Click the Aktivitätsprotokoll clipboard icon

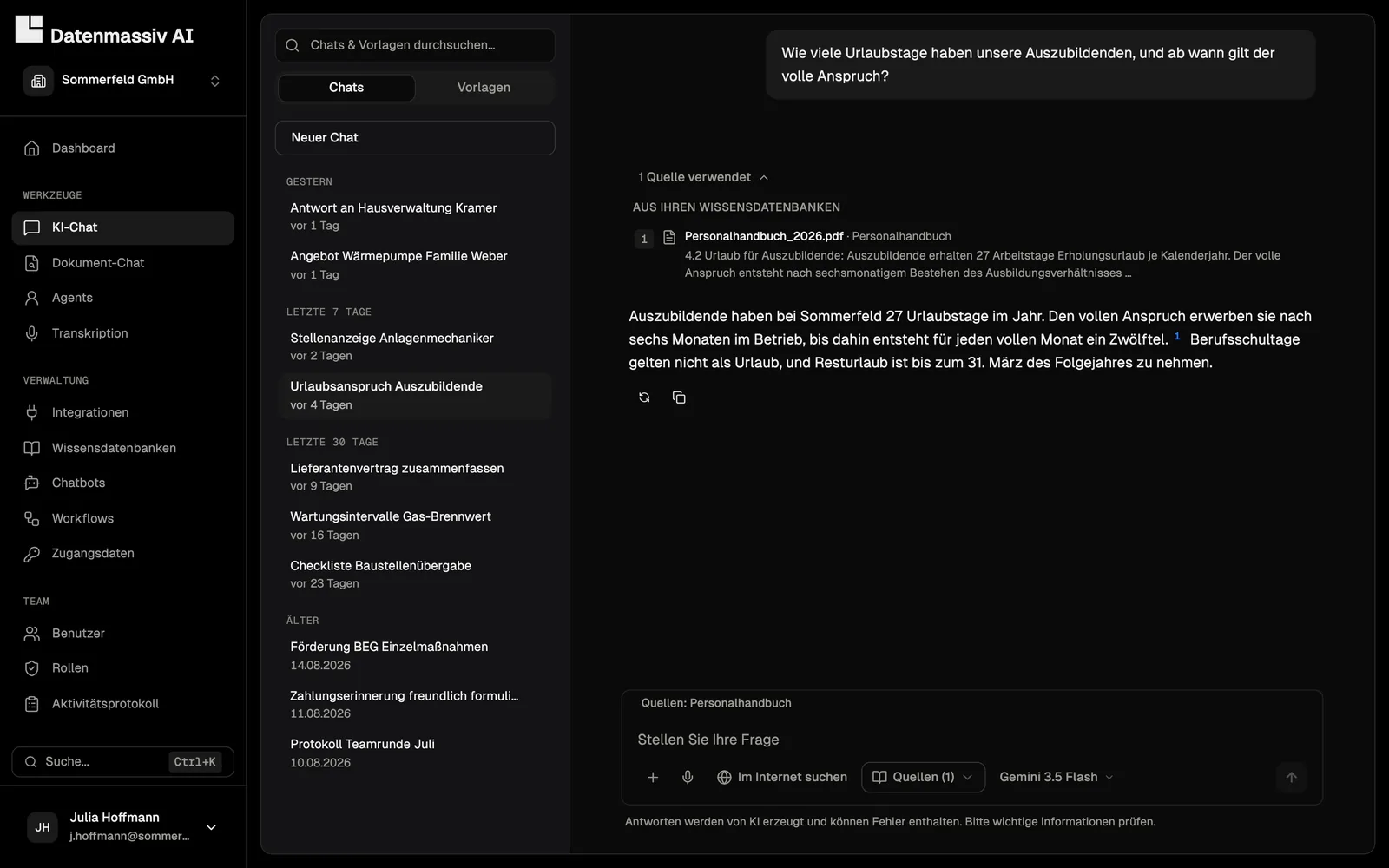(32, 704)
